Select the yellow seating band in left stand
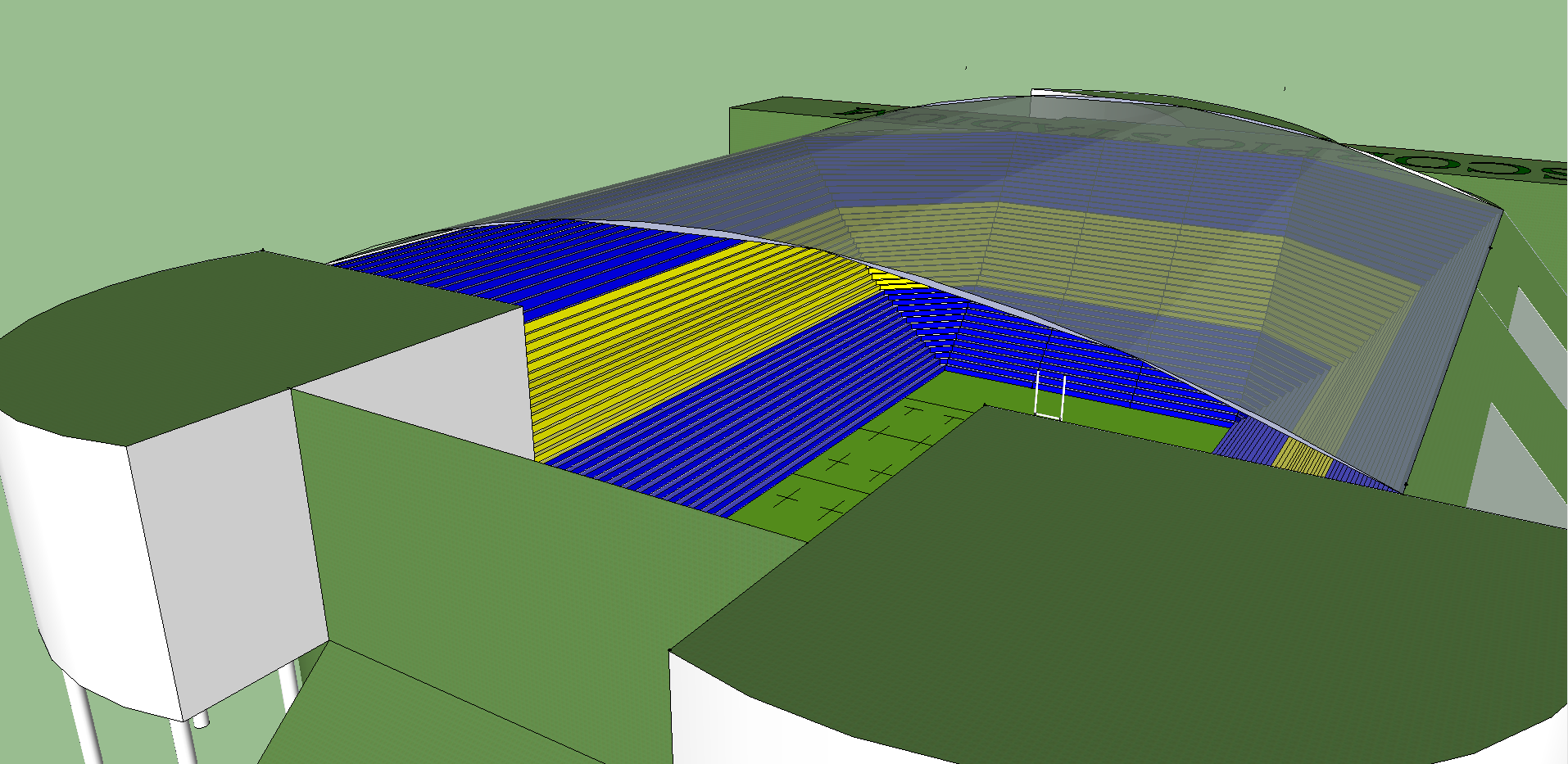The height and width of the screenshot is (764, 1568). click(x=672, y=344)
